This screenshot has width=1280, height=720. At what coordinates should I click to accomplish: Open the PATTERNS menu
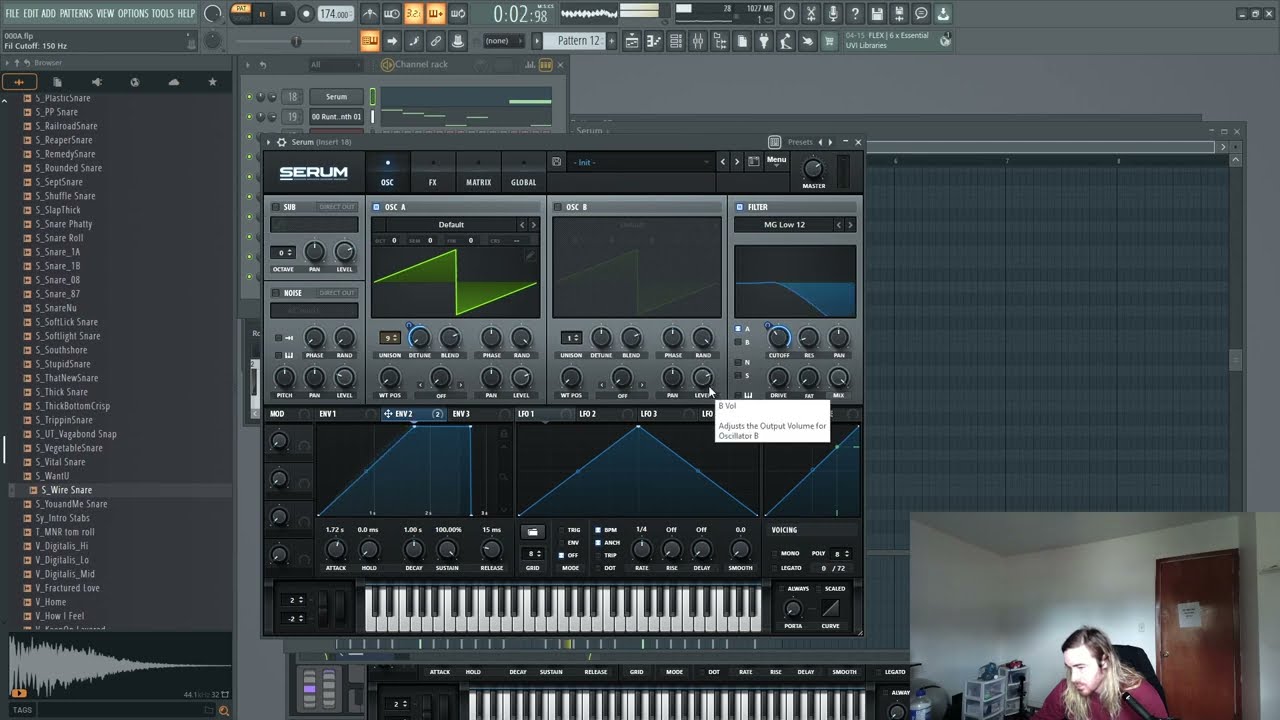(76, 14)
